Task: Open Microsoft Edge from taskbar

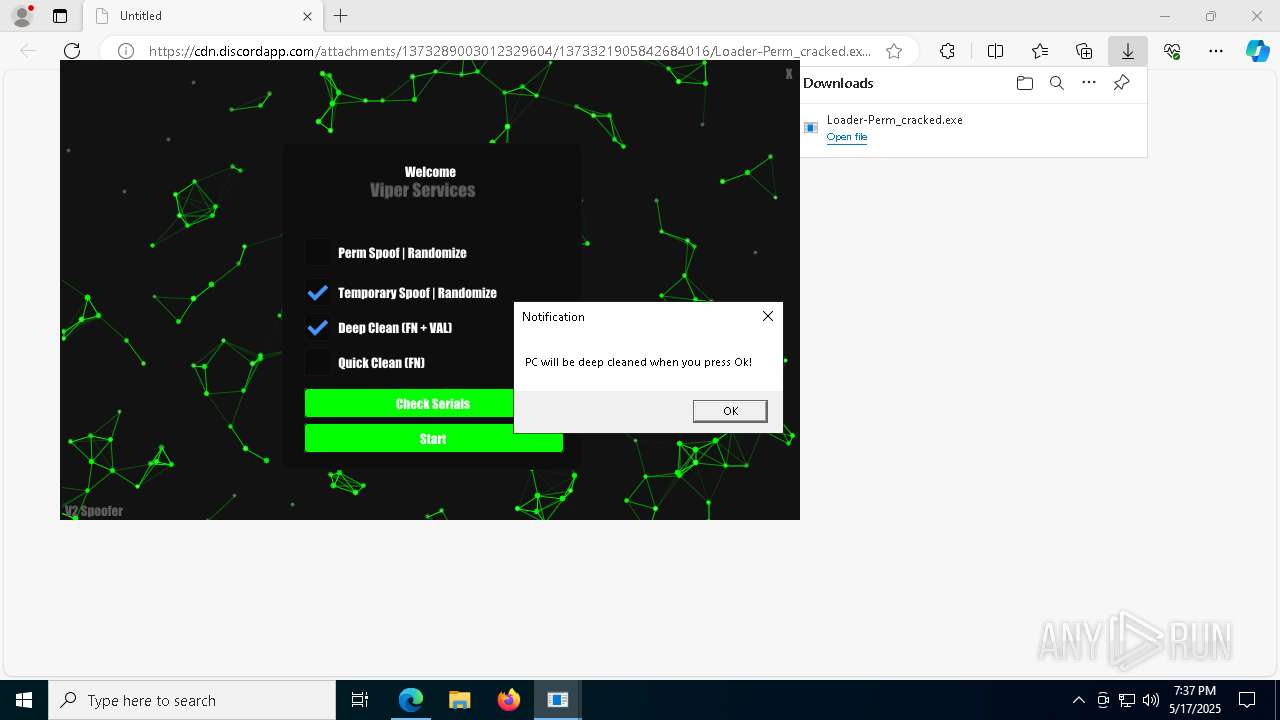Action: click(x=411, y=700)
